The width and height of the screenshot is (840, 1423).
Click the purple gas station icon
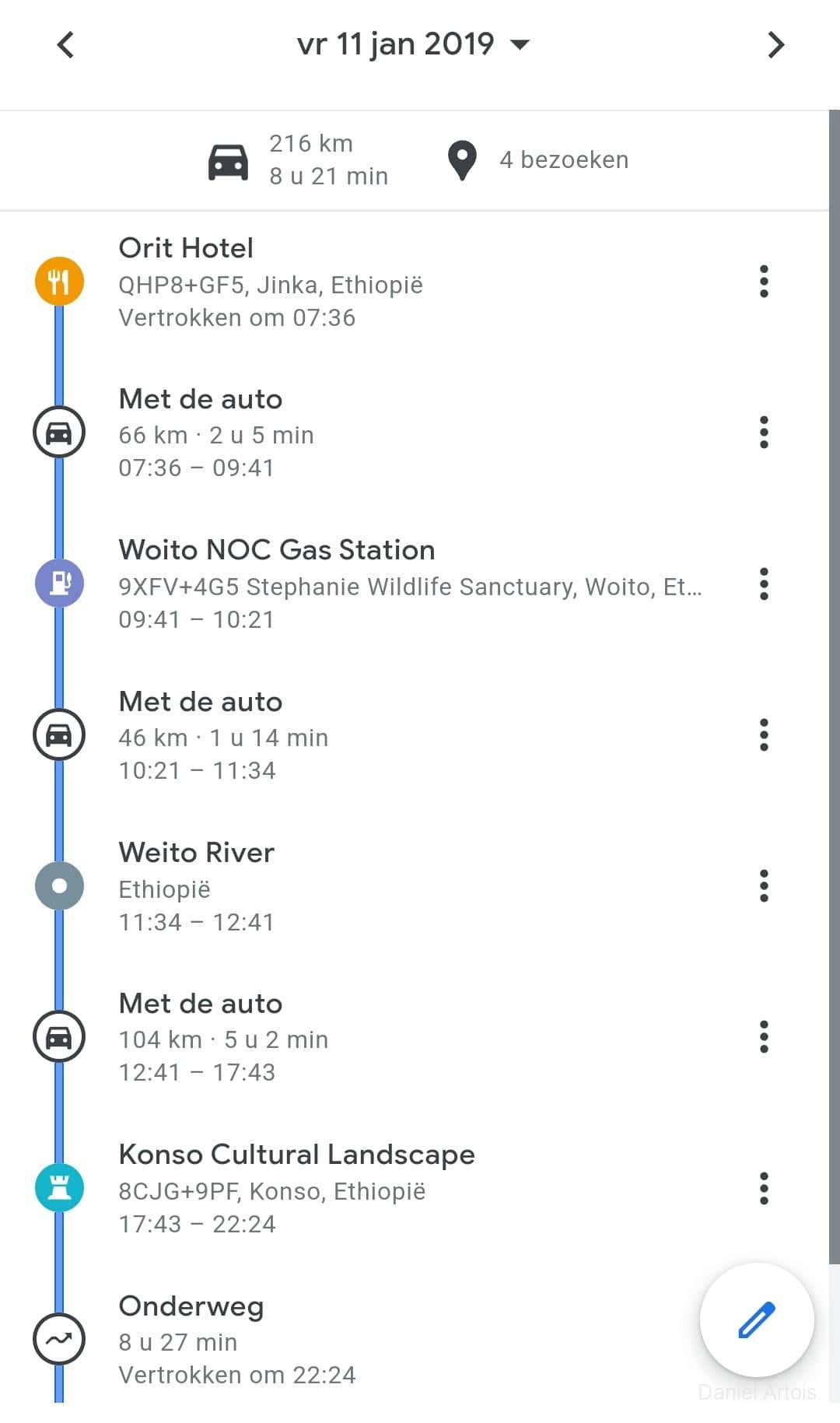[x=59, y=583]
